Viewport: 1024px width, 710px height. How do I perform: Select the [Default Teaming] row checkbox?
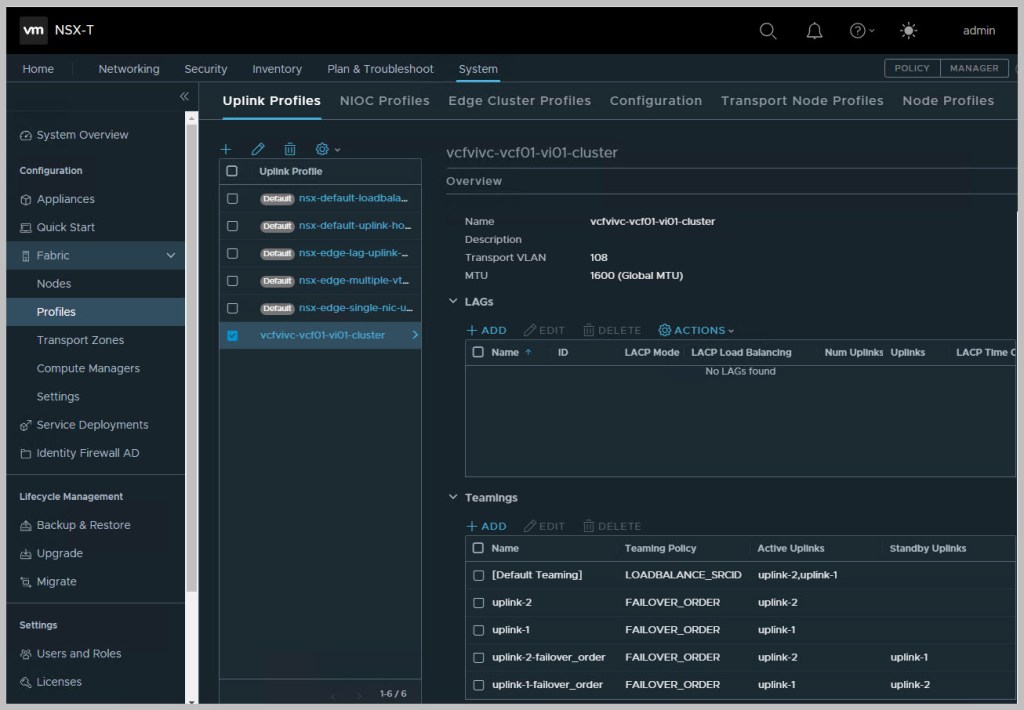pos(478,575)
